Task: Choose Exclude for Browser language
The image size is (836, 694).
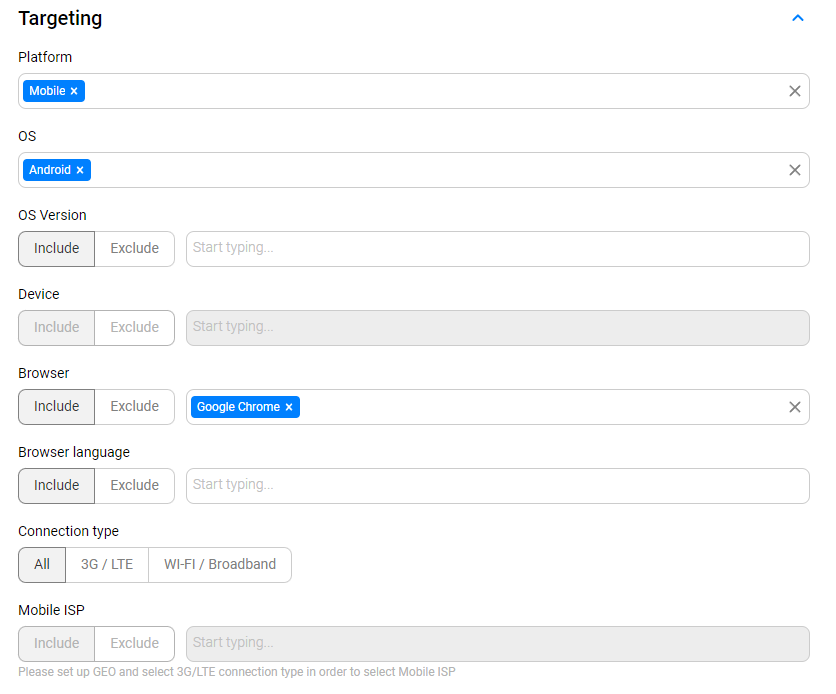Action: tap(134, 486)
